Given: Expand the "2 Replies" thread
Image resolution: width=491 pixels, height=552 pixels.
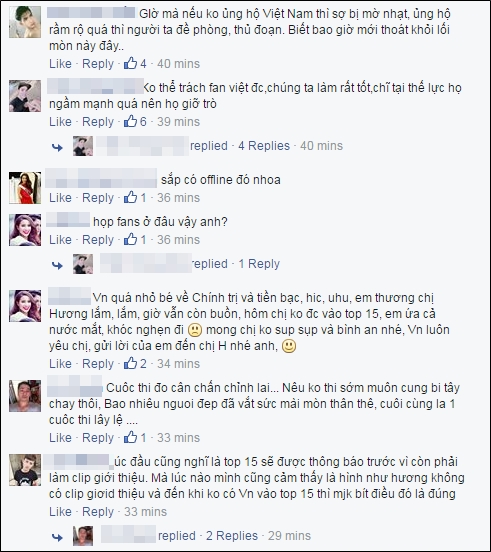Looking at the screenshot, I should (x=232, y=535).
